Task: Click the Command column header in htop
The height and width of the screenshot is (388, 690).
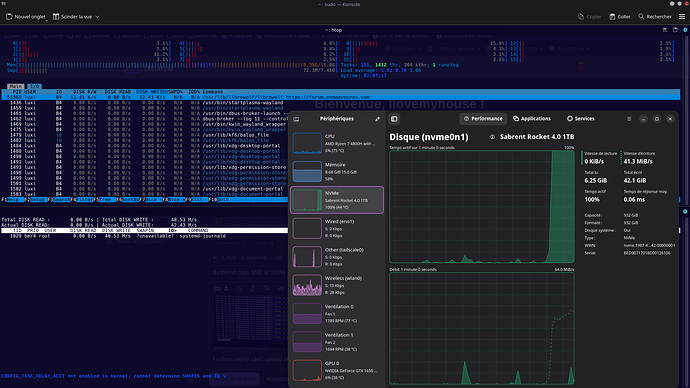Action: click(213, 92)
